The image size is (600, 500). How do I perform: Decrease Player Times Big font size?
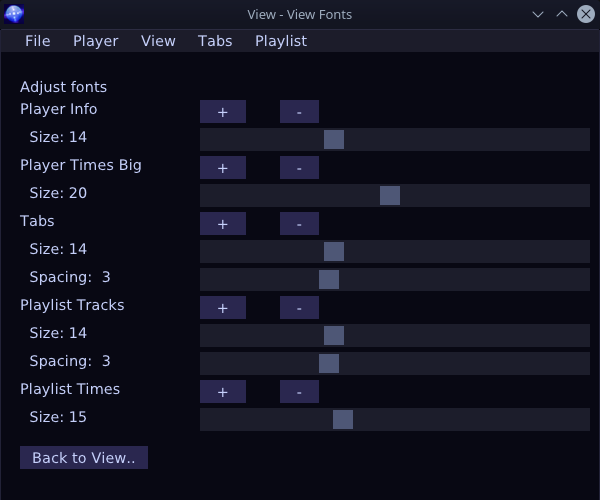tap(299, 168)
